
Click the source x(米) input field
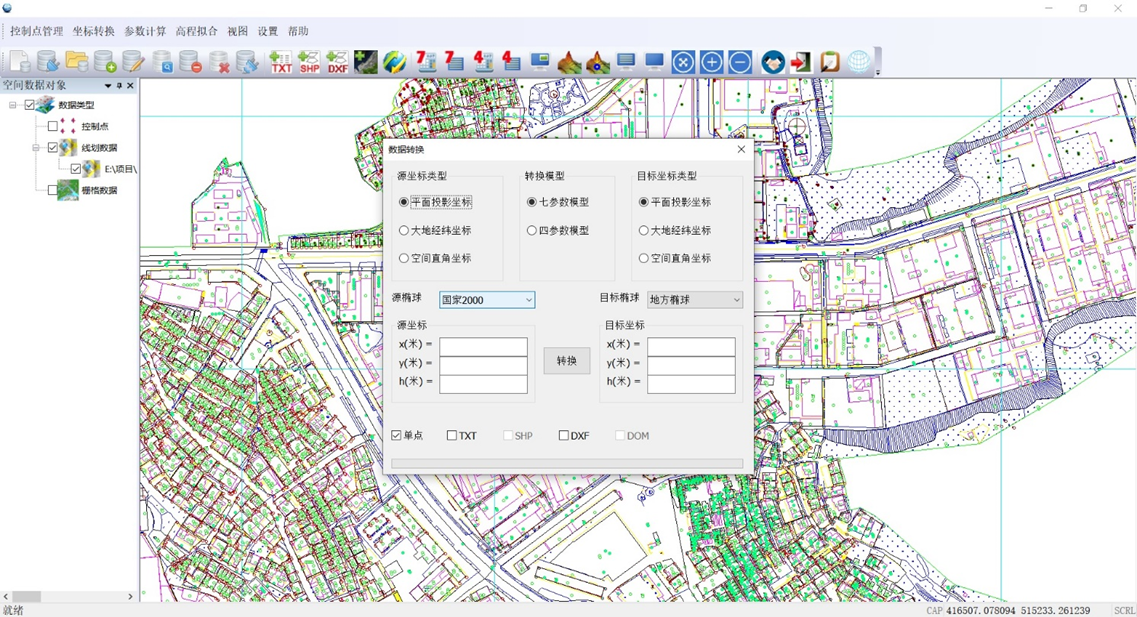pos(483,346)
